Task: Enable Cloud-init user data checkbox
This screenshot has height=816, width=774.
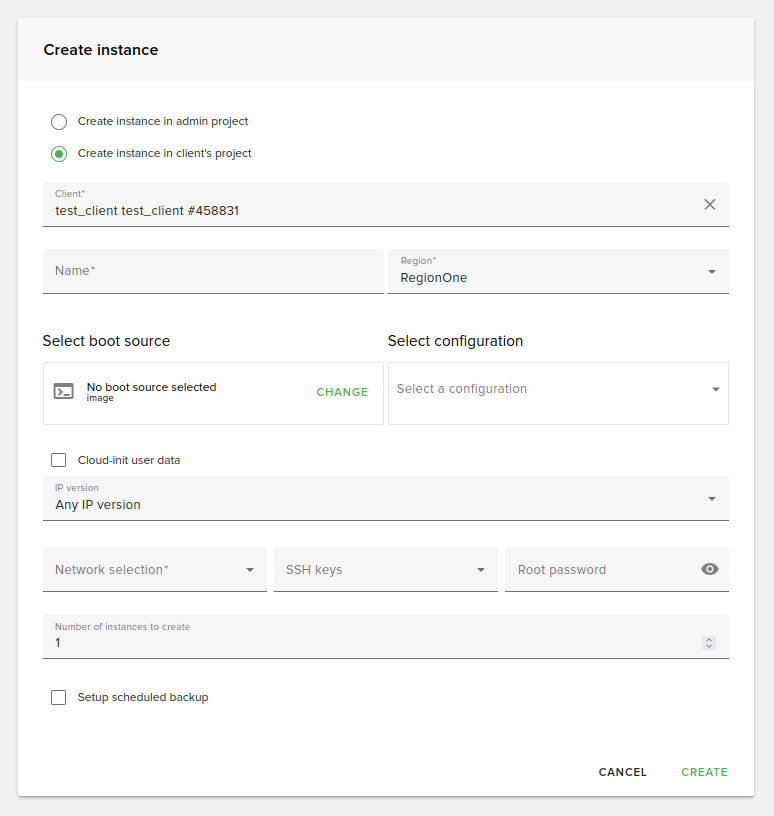Action: coord(59,460)
